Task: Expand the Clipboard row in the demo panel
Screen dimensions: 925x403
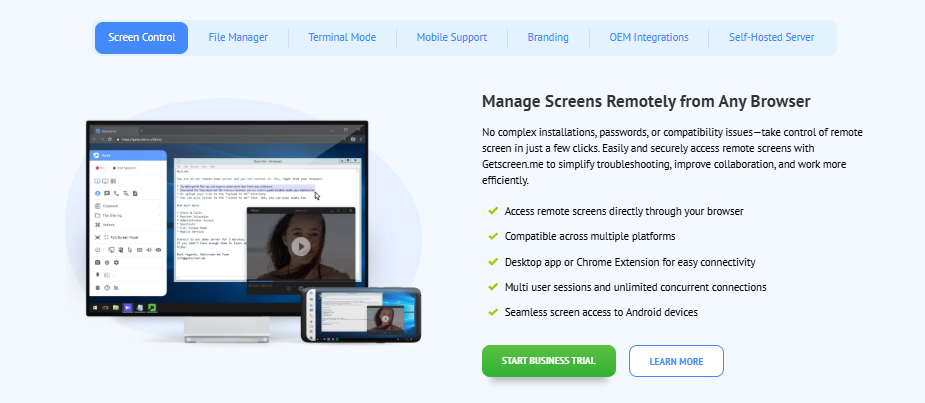Action: coord(127,206)
